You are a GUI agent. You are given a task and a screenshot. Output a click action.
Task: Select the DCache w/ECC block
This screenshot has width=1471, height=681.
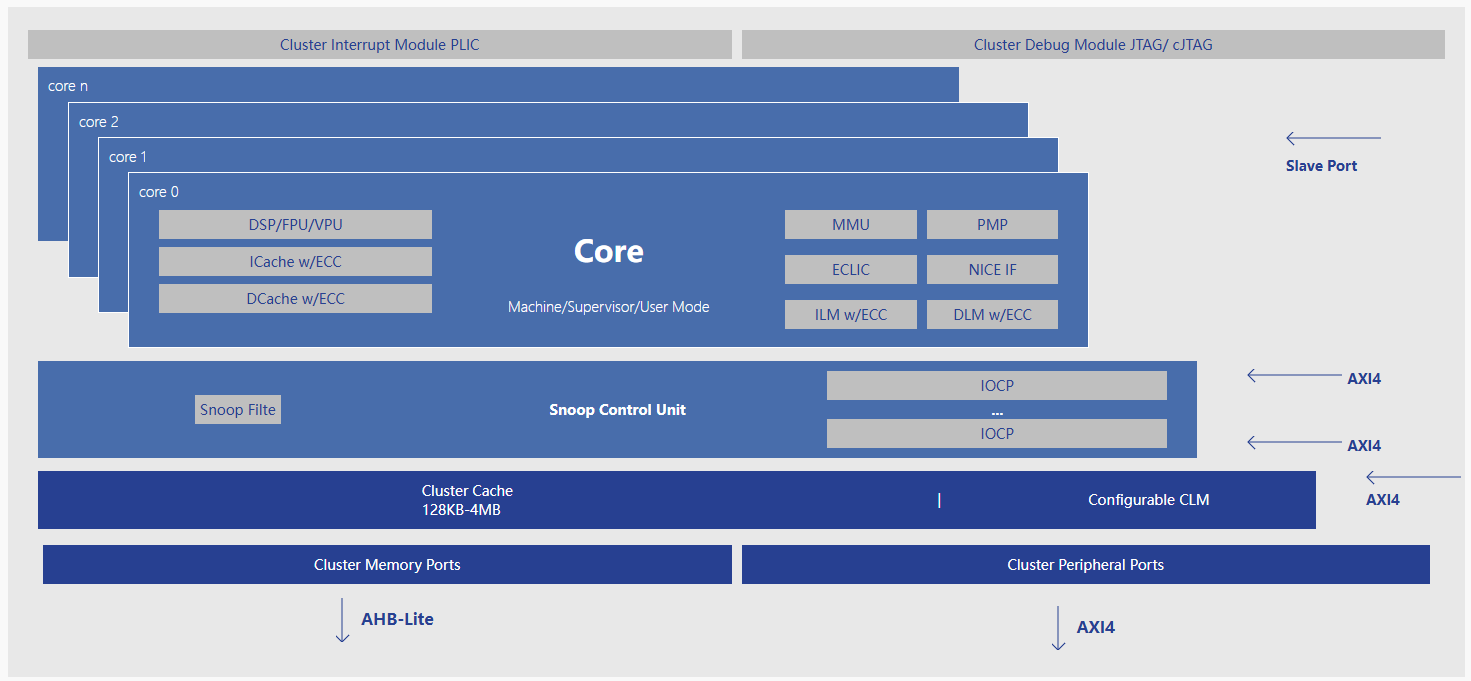point(295,298)
